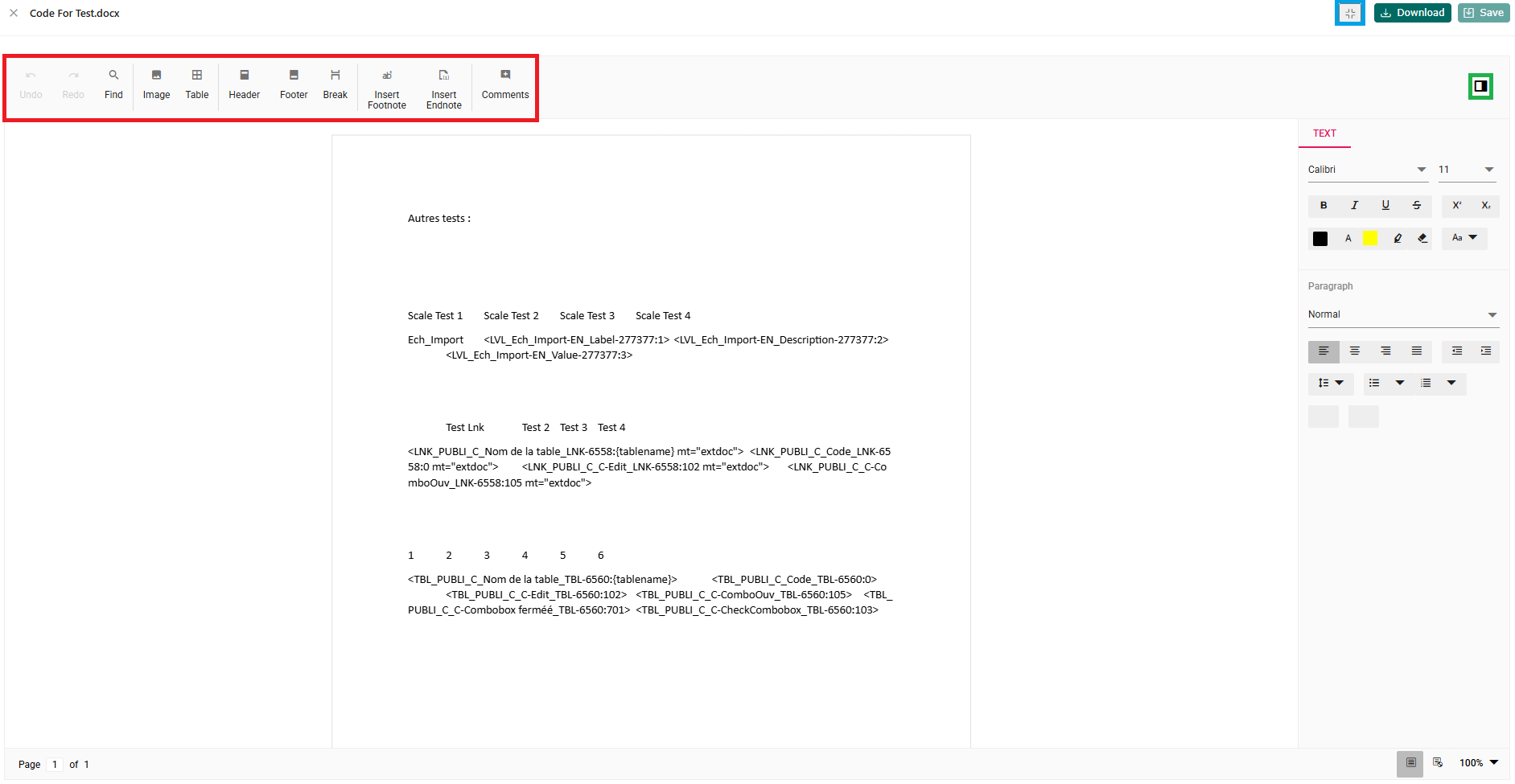Click the Footer toolbar item

point(294,84)
